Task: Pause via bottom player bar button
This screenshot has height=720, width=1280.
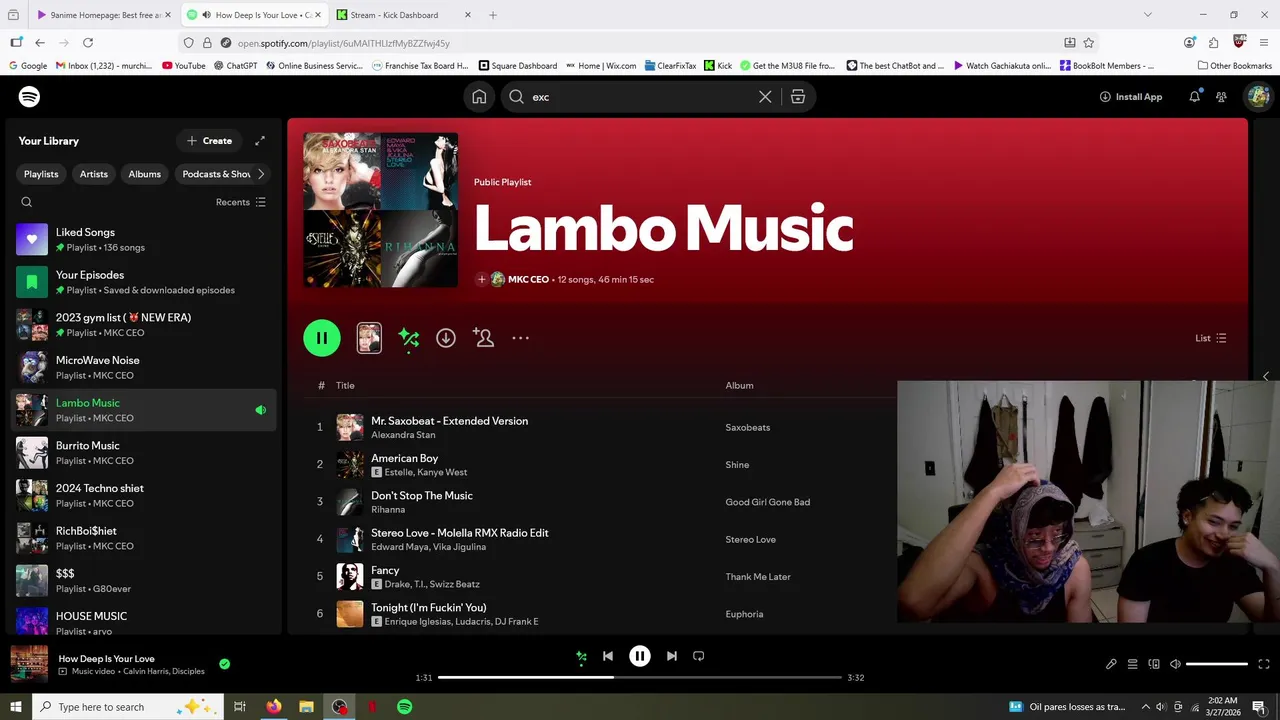Action: pyautogui.click(x=640, y=656)
